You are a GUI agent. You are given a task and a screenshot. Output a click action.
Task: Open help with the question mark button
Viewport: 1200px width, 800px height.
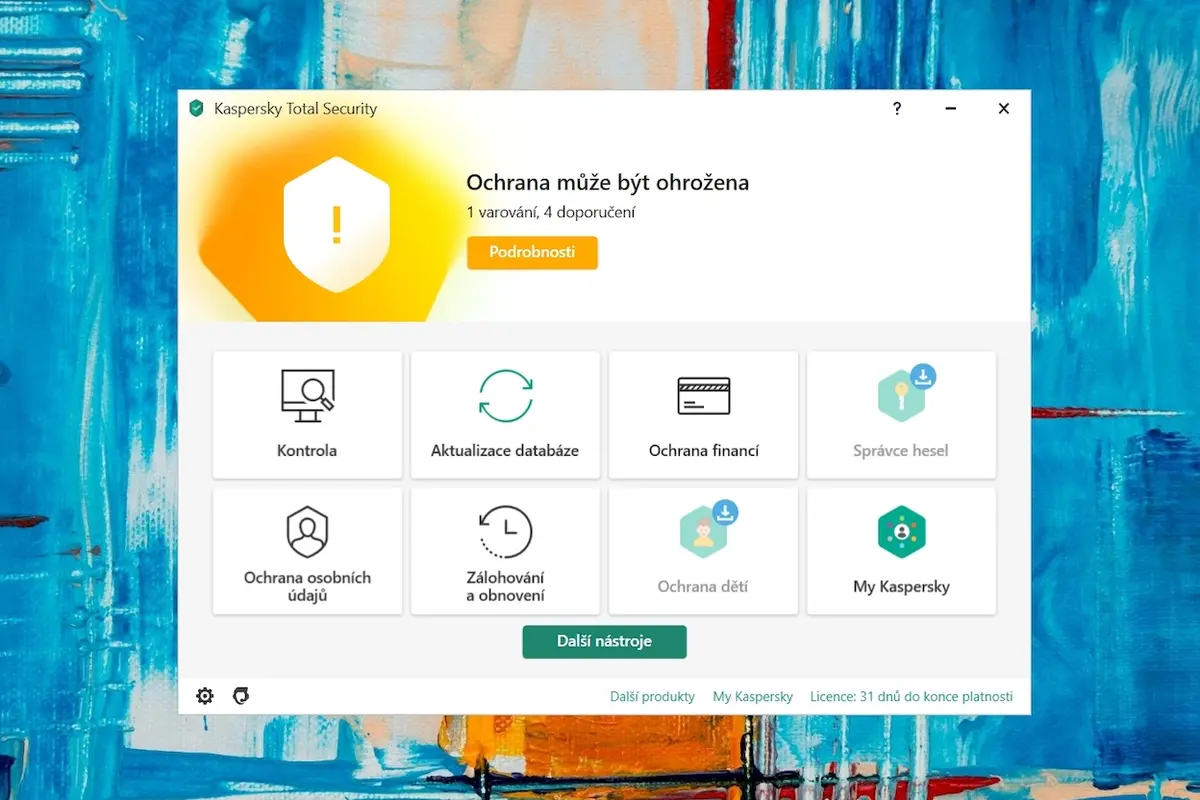tap(897, 108)
